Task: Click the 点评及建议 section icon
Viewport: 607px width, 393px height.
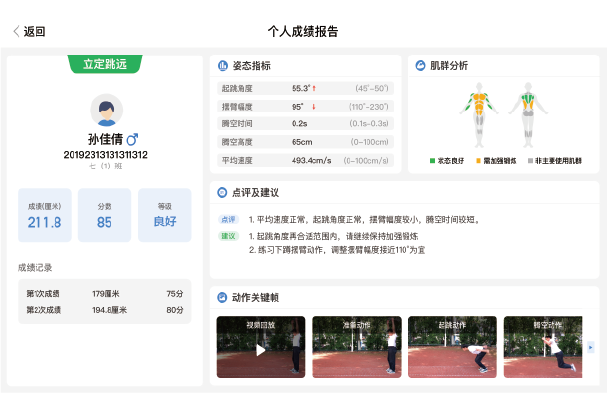Action: click(222, 192)
